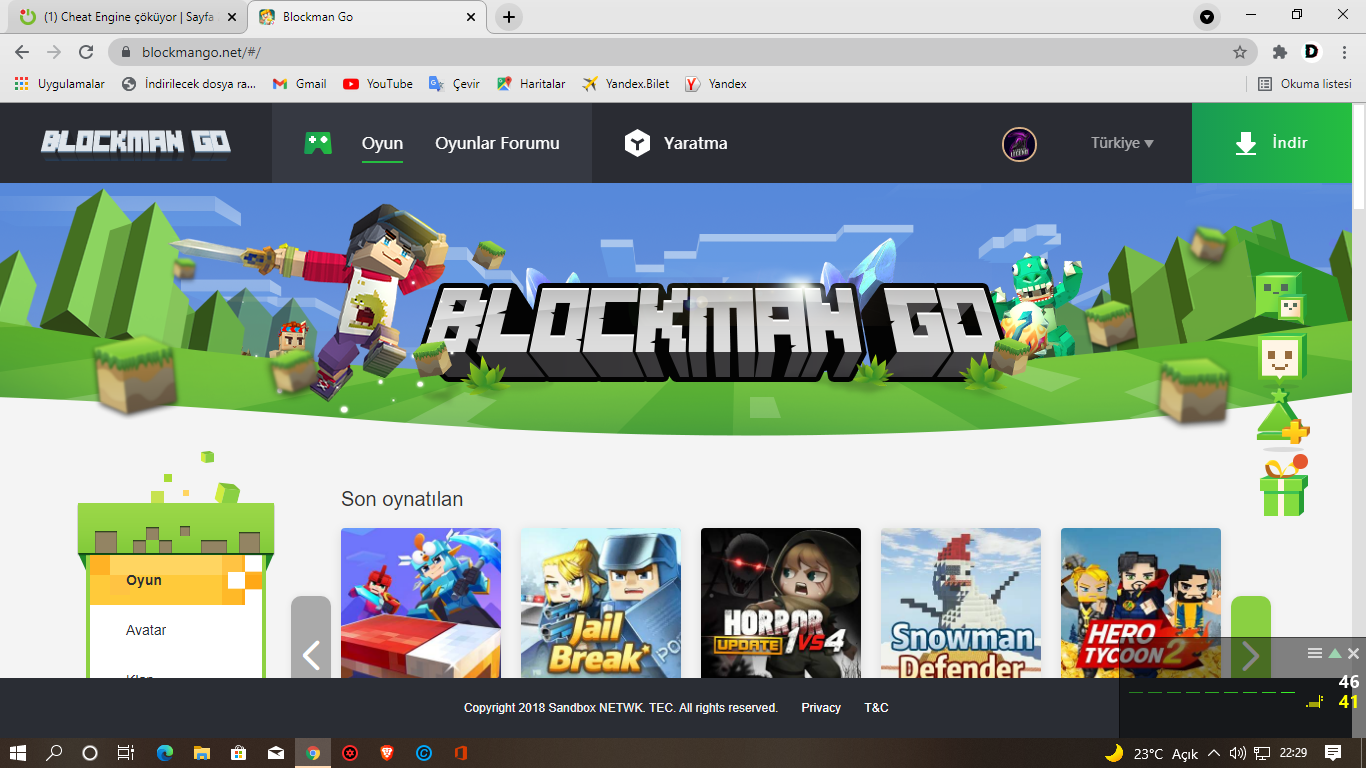
Task: Click the overlay widget hamburger menu icon
Action: 1315,653
